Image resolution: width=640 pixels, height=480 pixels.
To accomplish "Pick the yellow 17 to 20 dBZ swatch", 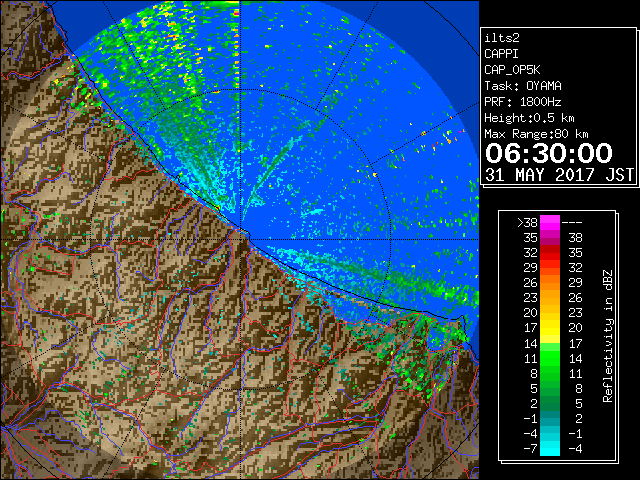I will pos(550,328).
